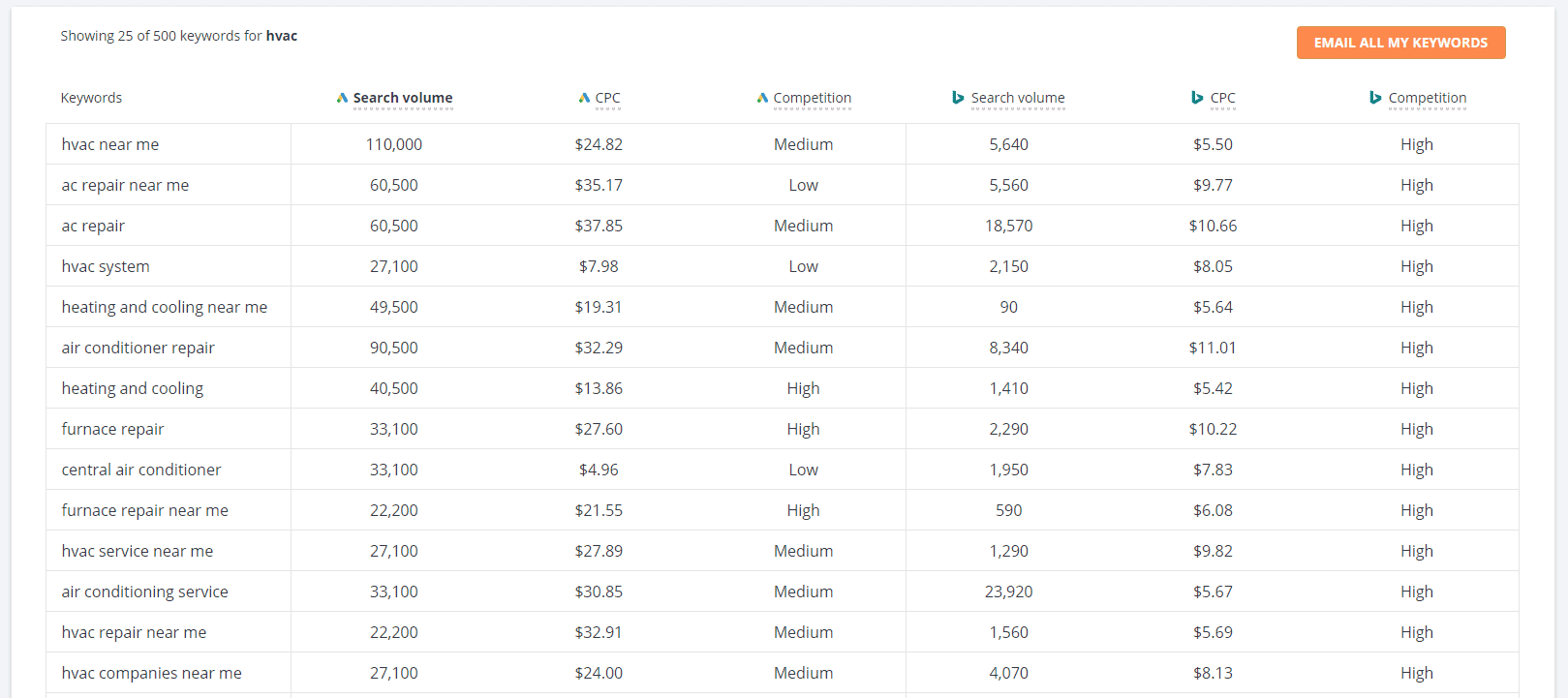Click the Bing icon beside CPC

(x=1197, y=98)
